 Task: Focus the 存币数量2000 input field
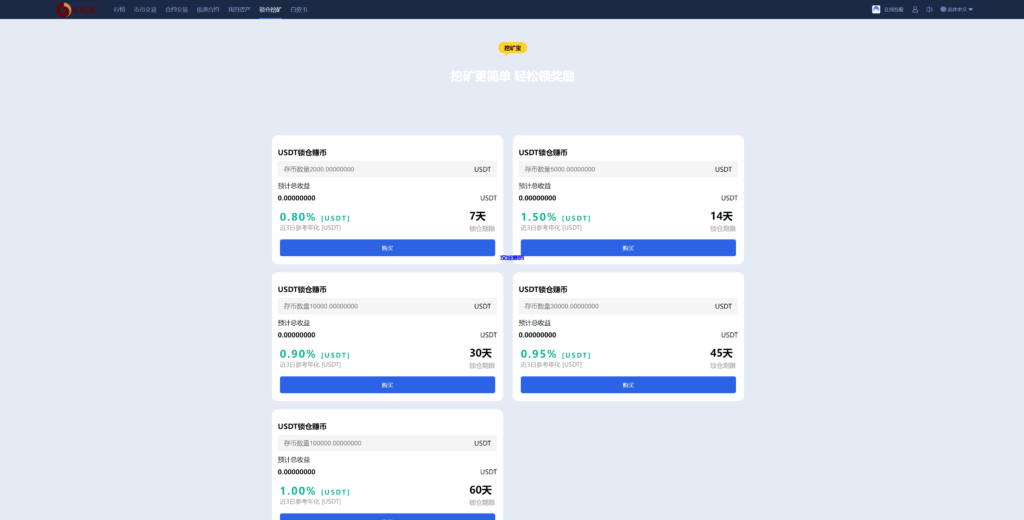pos(387,169)
